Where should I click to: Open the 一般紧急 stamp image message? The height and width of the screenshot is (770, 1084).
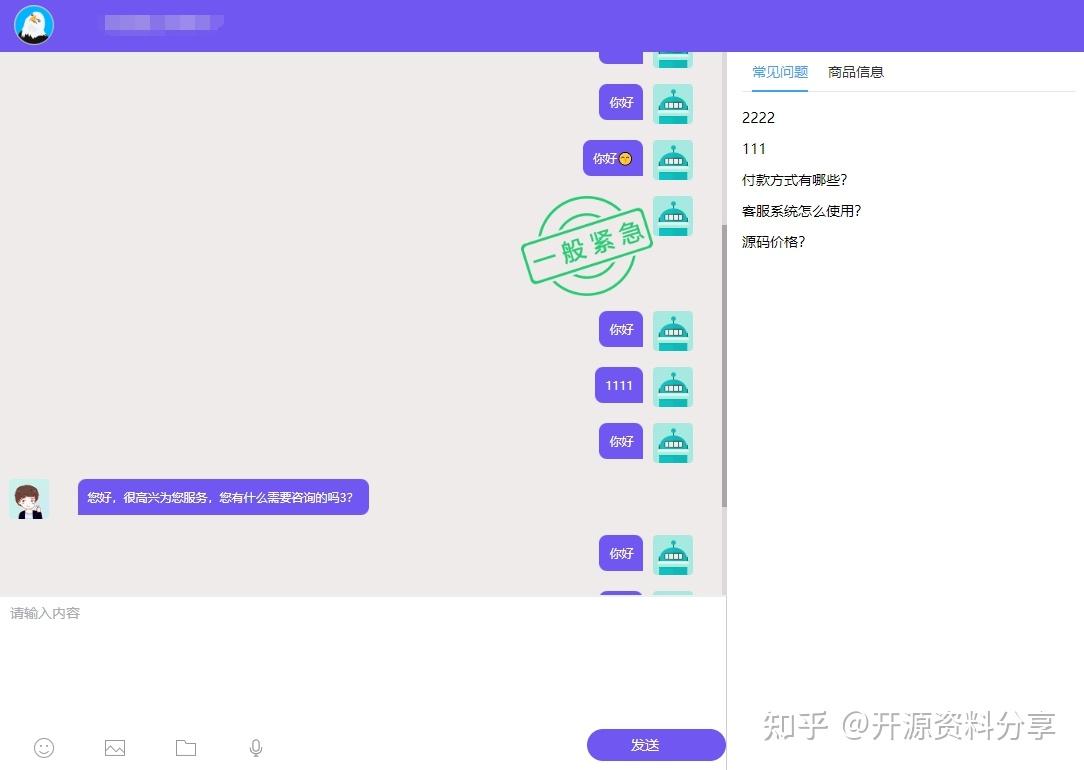pos(586,246)
